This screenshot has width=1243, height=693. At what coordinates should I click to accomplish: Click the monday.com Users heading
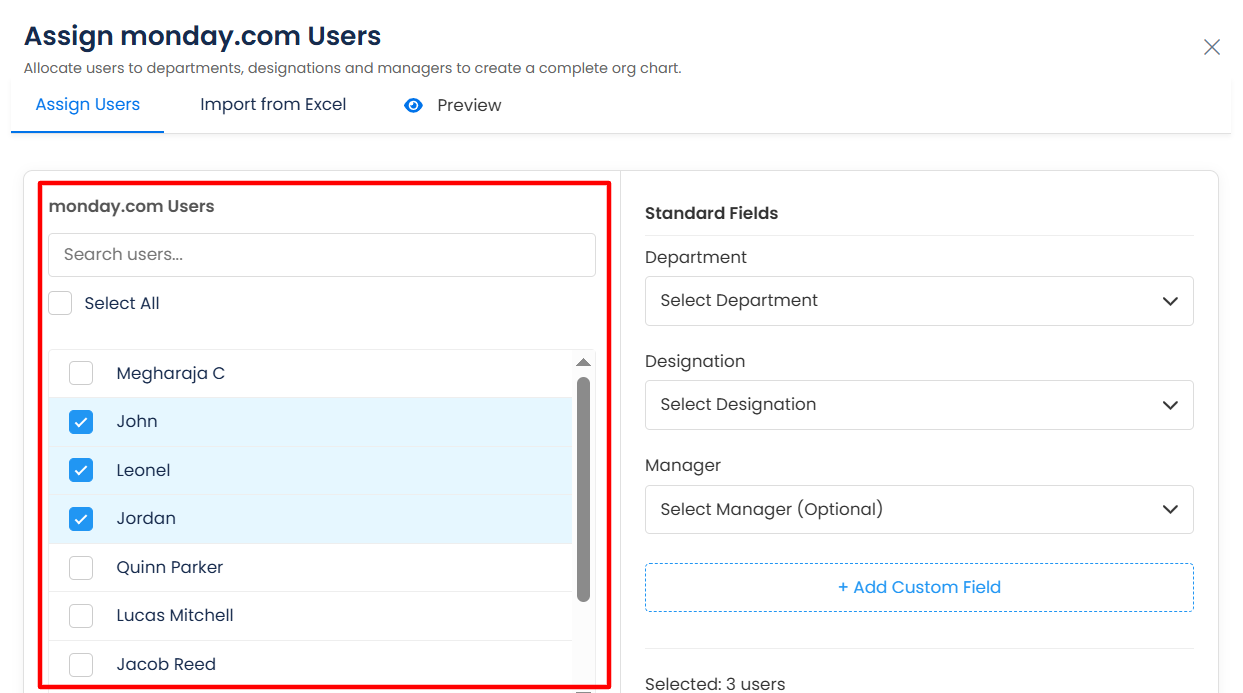tap(132, 206)
